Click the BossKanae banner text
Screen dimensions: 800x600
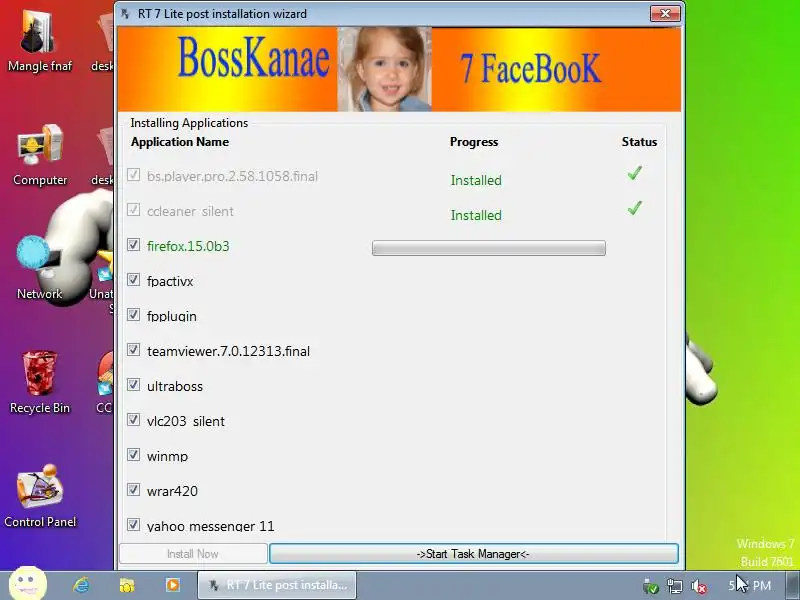[x=254, y=59]
